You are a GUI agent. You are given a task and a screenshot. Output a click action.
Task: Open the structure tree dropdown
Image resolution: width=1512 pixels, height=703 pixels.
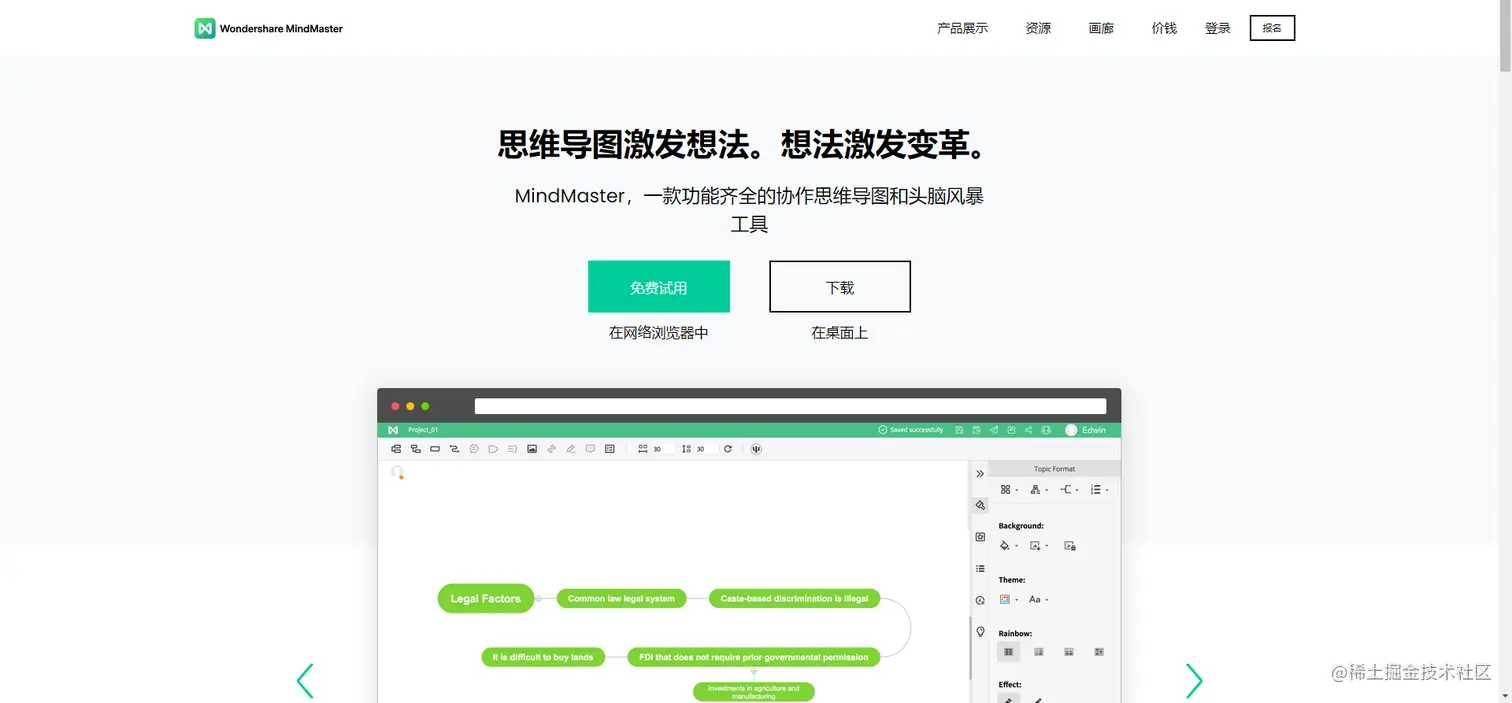(1040, 490)
